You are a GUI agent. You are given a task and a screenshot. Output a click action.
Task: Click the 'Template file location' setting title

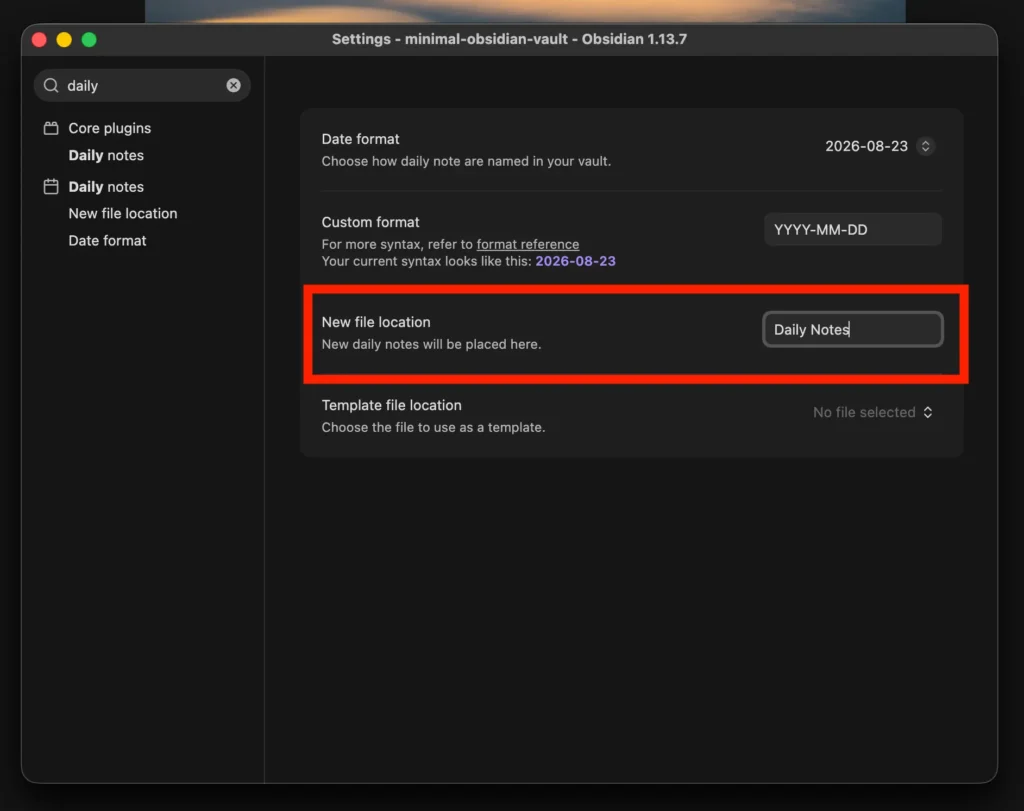392,405
